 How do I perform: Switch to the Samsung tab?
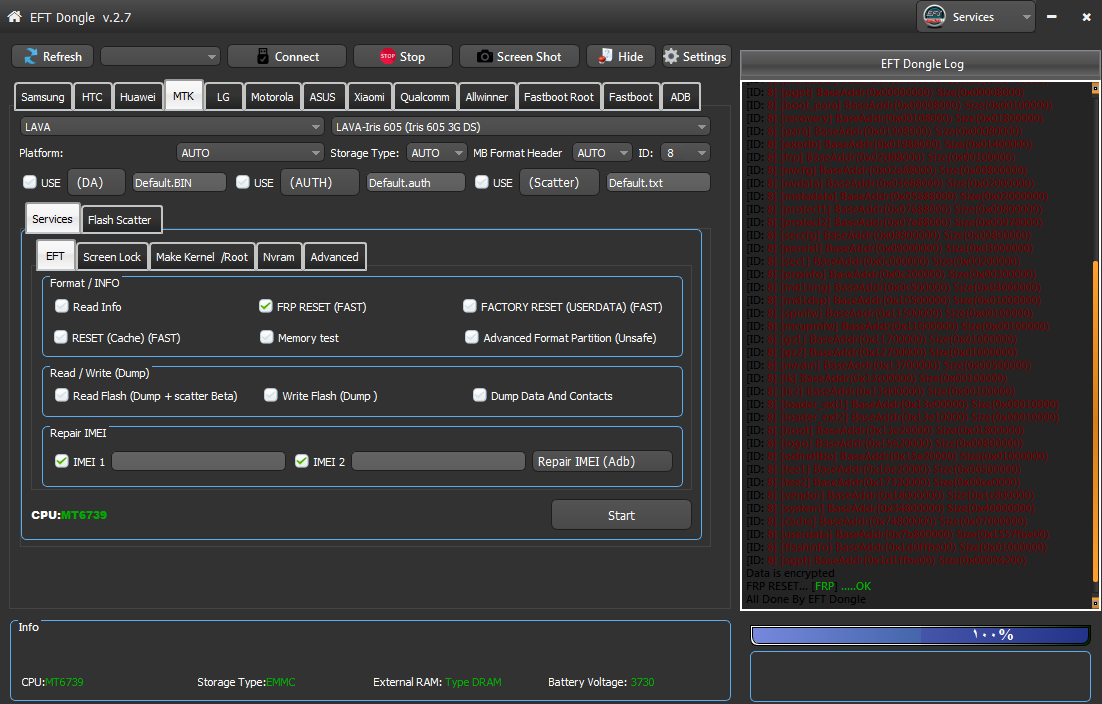click(x=43, y=97)
